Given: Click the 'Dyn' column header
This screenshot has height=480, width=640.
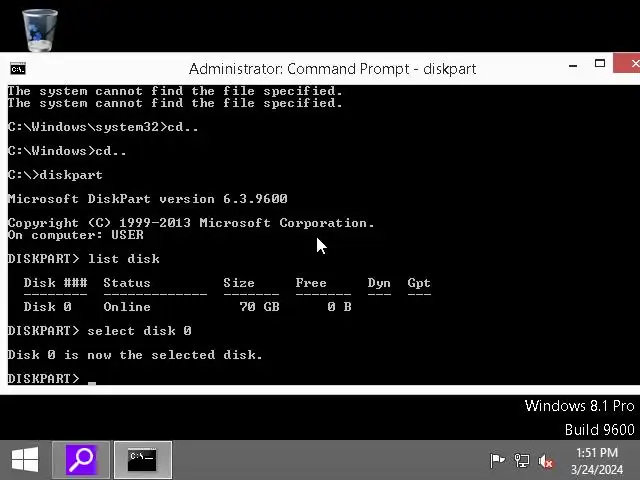Looking at the screenshot, I should (x=379, y=283).
